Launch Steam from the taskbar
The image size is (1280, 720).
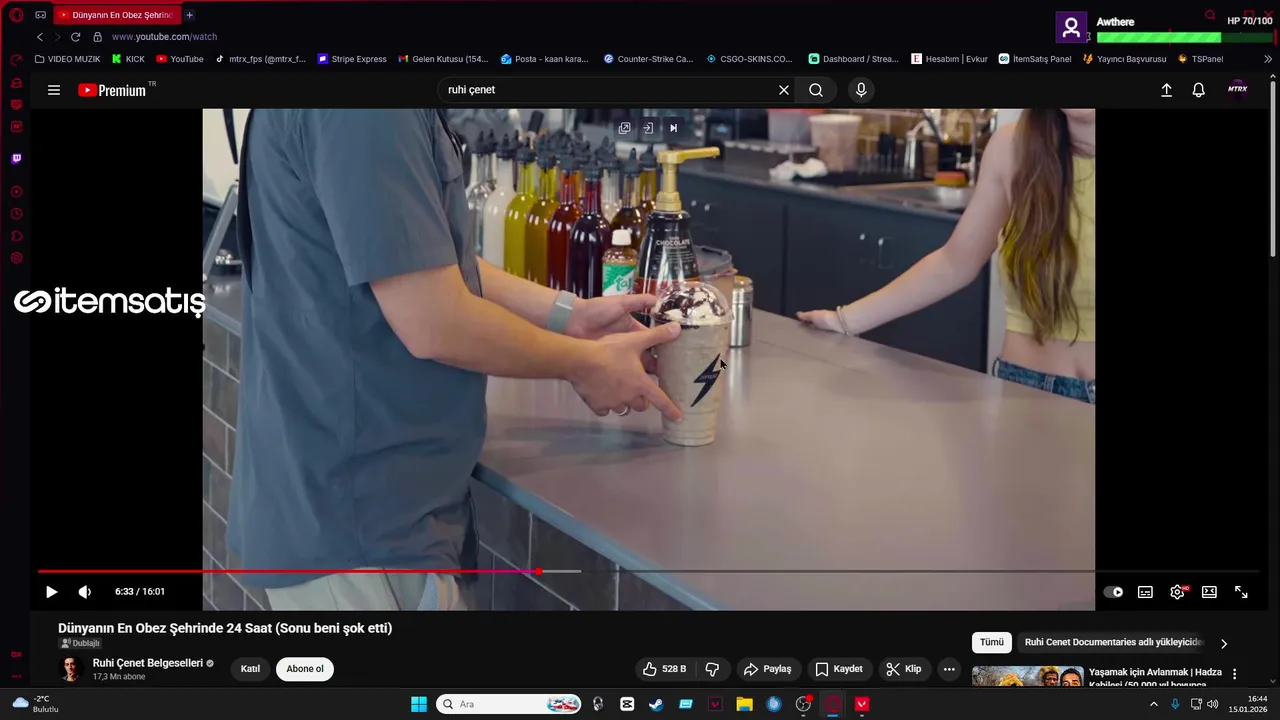click(656, 704)
